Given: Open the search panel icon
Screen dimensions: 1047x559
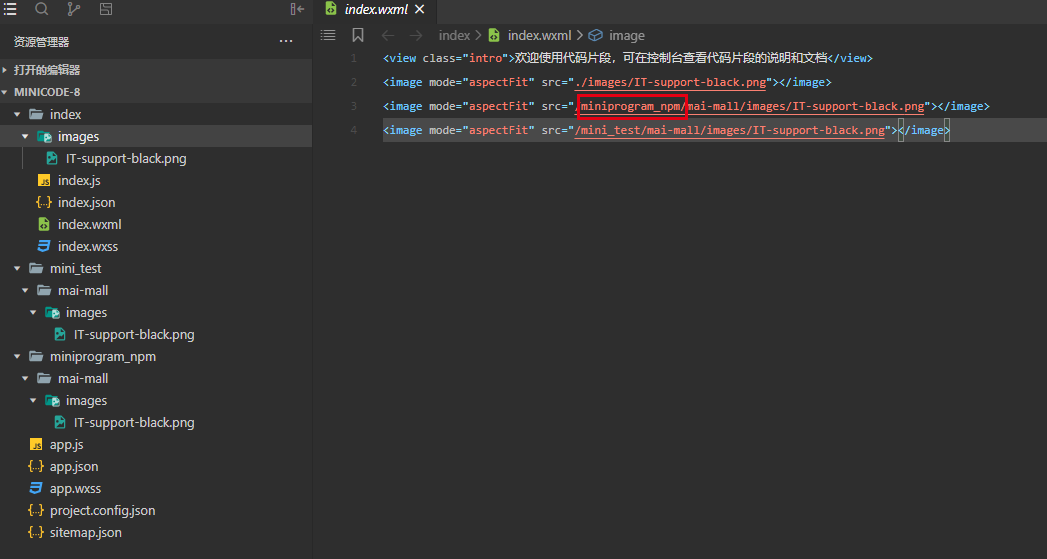Looking at the screenshot, I should 41,9.
